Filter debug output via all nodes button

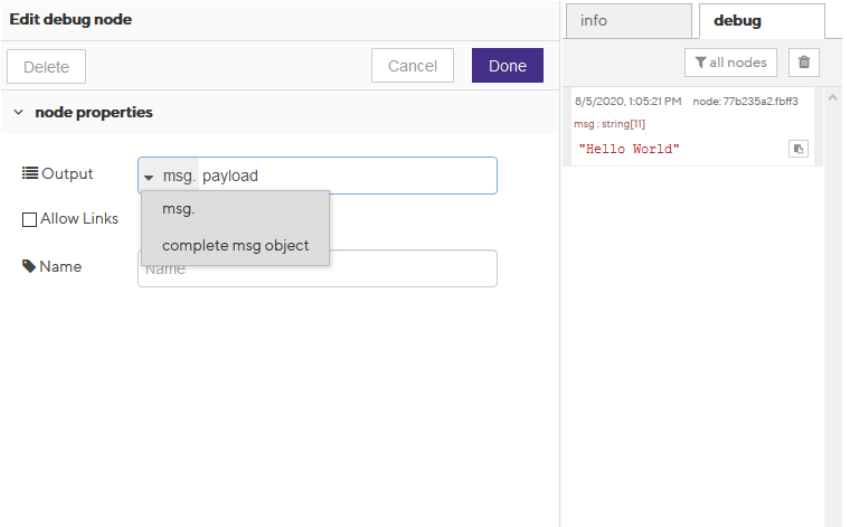point(730,63)
